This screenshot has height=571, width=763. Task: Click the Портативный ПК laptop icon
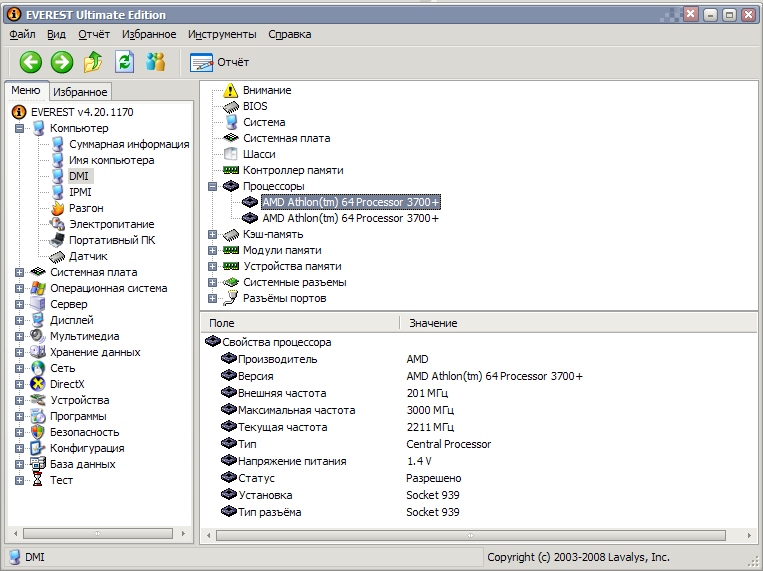tap(57, 240)
